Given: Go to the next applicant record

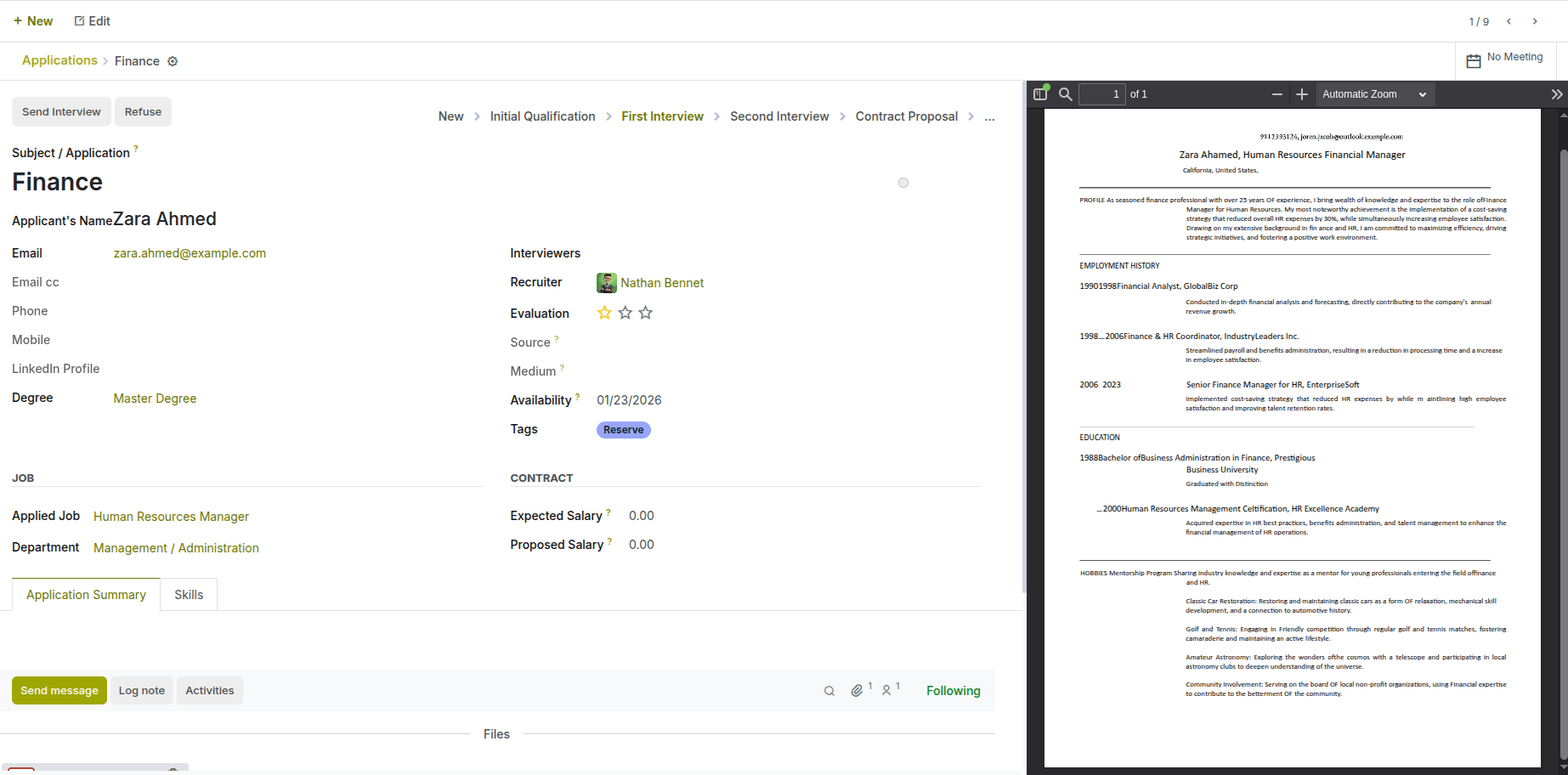Looking at the screenshot, I should [x=1535, y=21].
